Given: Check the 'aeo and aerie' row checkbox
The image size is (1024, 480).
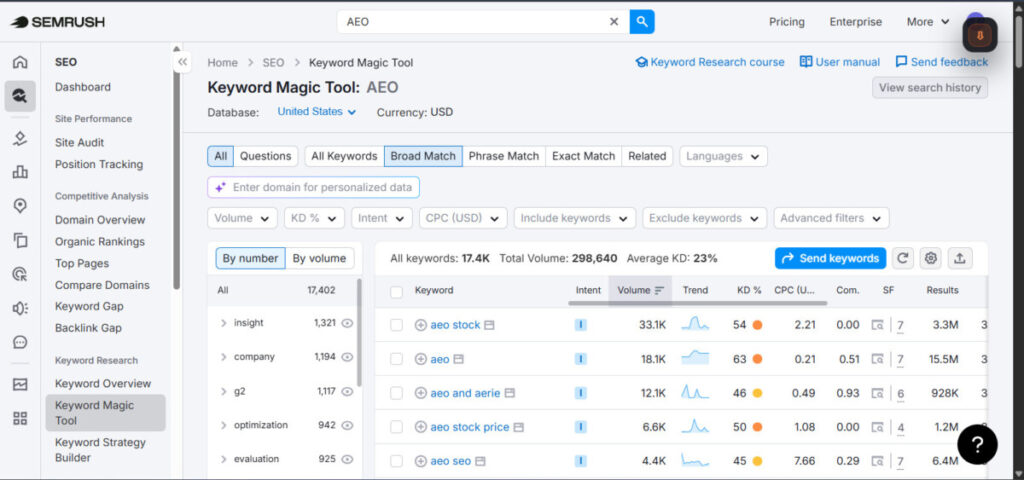Looking at the screenshot, I should pyautogui.click(x=396, y=393).
